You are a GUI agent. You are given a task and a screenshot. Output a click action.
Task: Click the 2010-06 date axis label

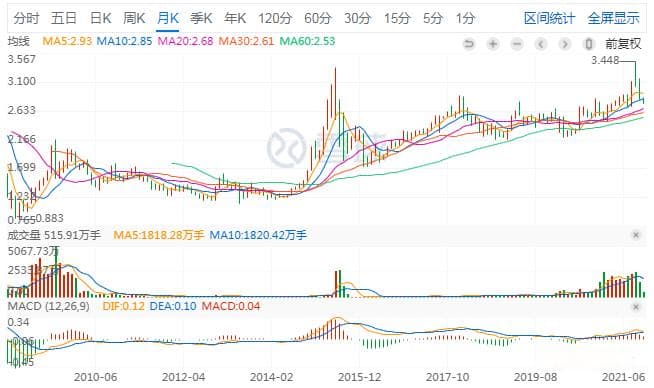click(x=96, y=377)
